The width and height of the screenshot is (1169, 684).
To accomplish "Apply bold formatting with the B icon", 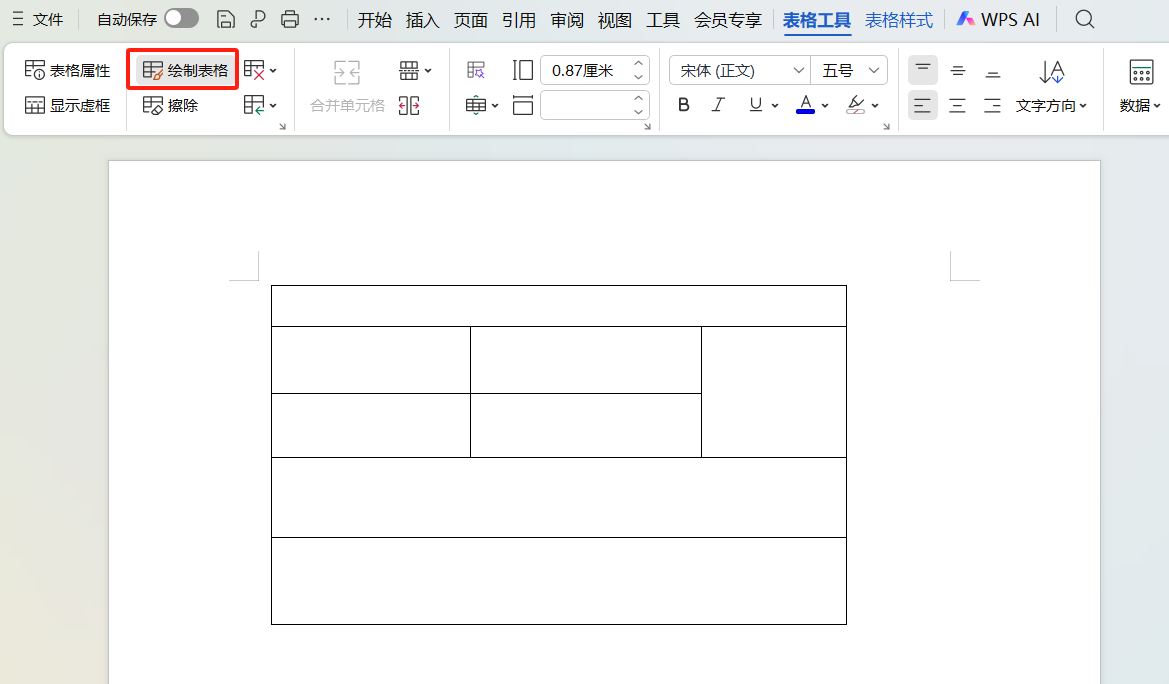I will point(683,104).
